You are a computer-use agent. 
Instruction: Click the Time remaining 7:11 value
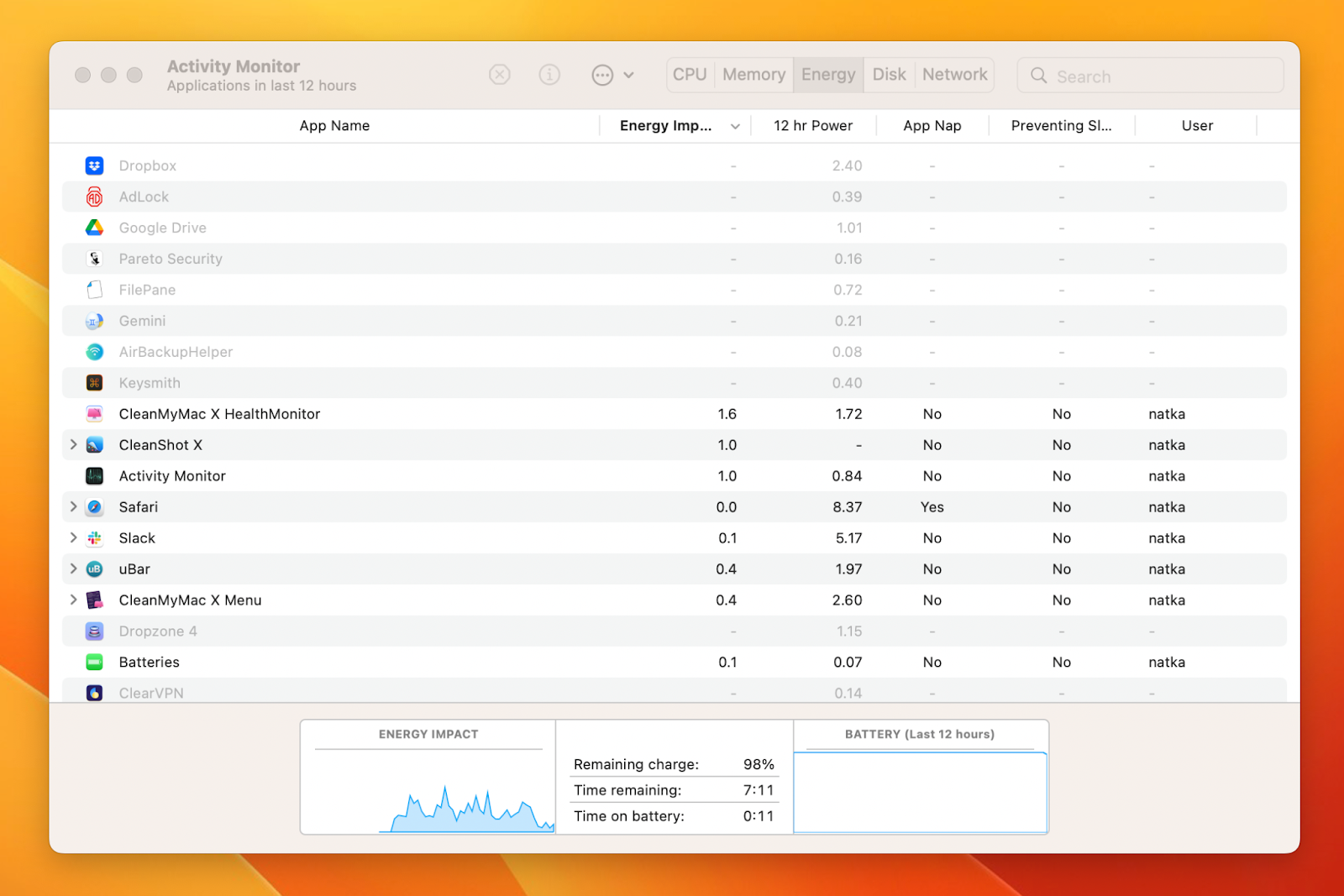coord(759,790)
